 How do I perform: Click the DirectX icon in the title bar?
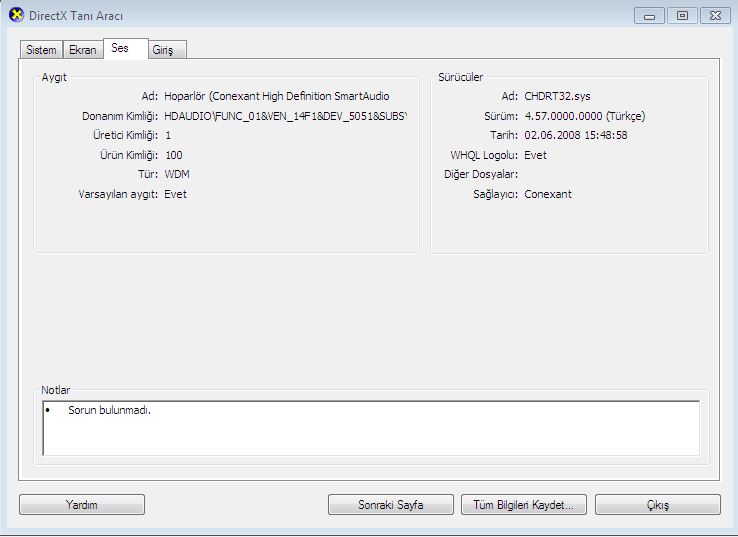pyautogui.click(x=16, y=15)
